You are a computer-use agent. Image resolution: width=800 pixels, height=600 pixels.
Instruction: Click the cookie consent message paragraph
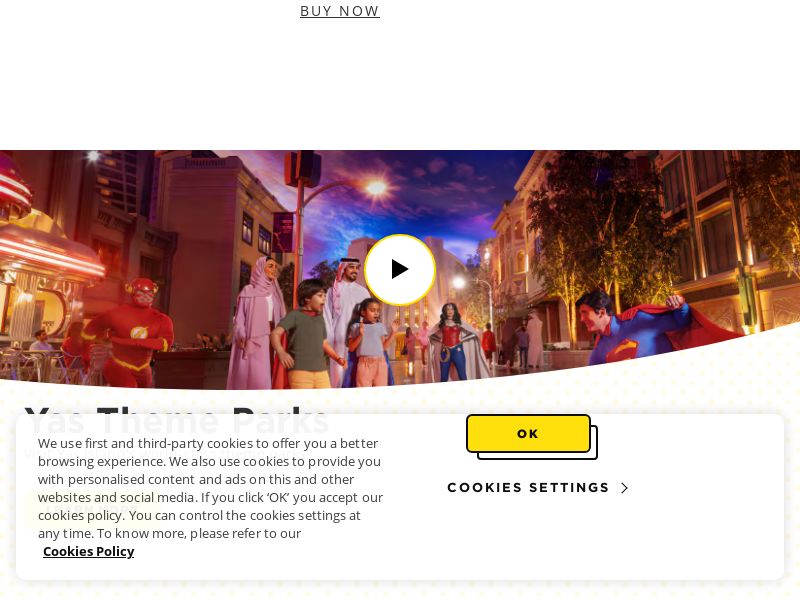click(210, 488)
